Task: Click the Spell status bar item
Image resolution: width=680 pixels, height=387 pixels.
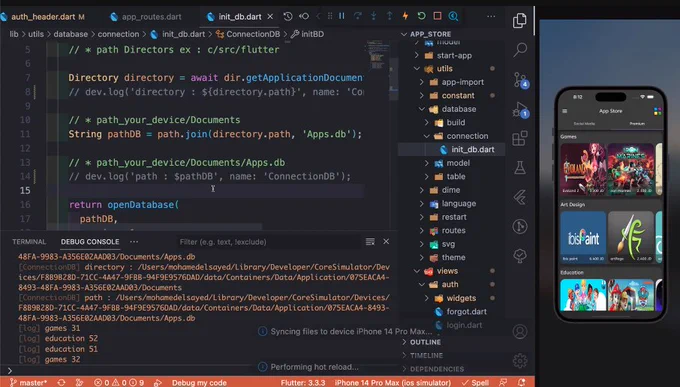Action: coord(475,383)
